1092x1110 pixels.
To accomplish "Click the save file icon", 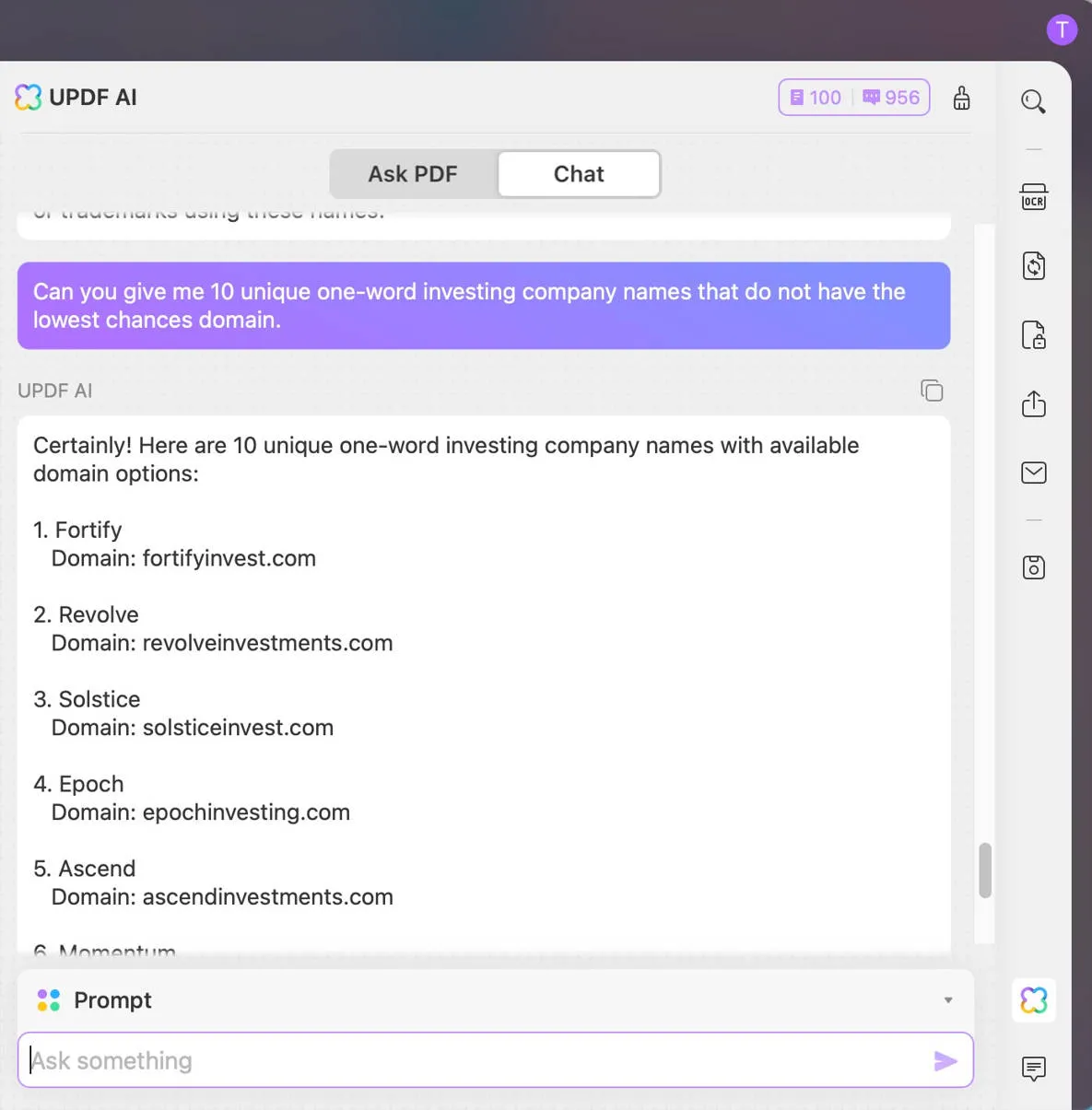I will 1033,567.
